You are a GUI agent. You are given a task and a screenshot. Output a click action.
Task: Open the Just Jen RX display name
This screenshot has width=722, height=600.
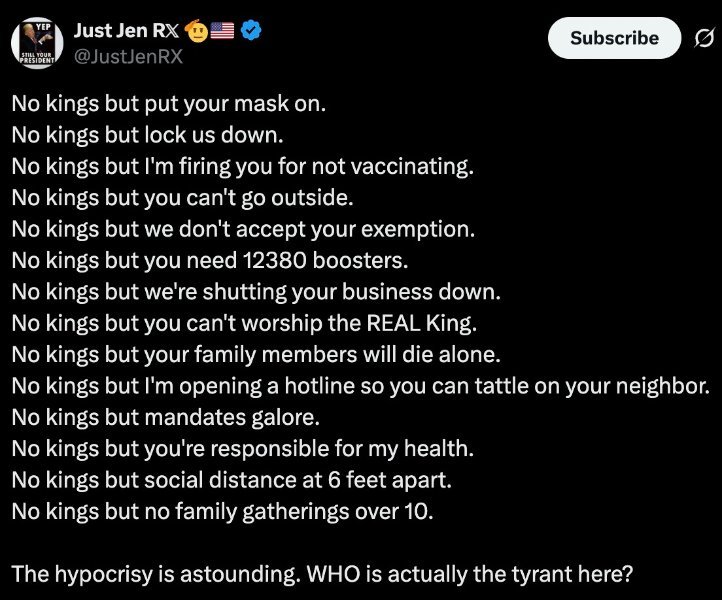(130, 31)
